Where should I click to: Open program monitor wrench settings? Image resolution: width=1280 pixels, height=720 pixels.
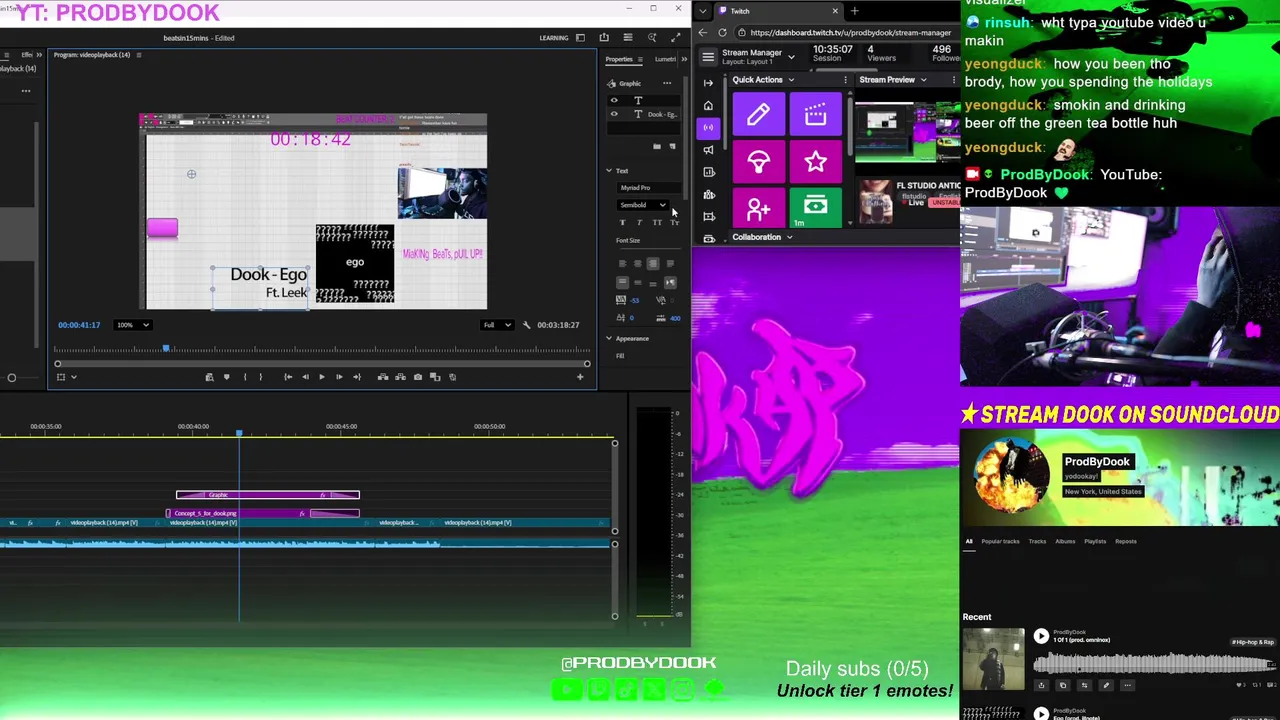(x=527, y=325)
